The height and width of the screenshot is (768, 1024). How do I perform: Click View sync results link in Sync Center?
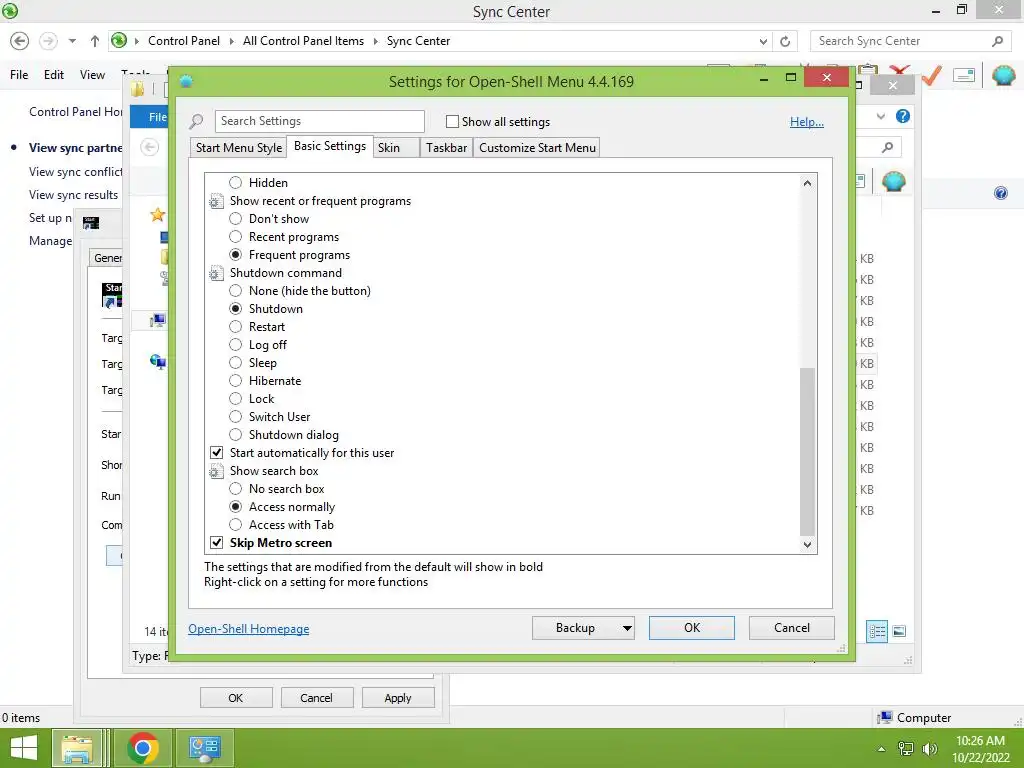pyautogui.click(x=73, y=195)
